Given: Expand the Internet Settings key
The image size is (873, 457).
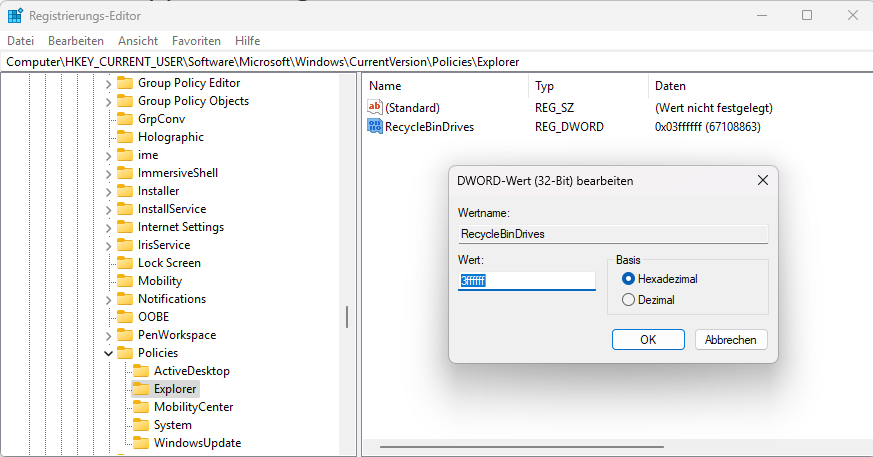Looking at the screenshot, I should click(x=109, y=228).
